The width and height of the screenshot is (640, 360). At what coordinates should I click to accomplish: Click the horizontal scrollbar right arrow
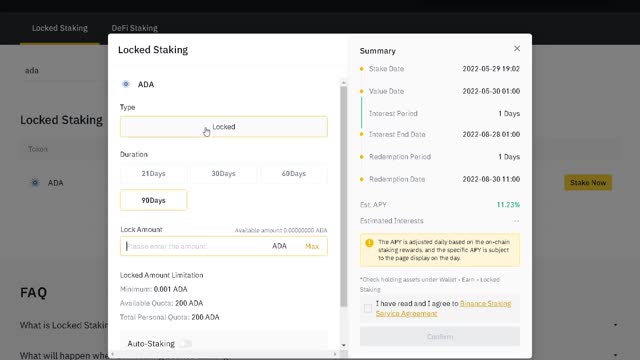point(335,354)
